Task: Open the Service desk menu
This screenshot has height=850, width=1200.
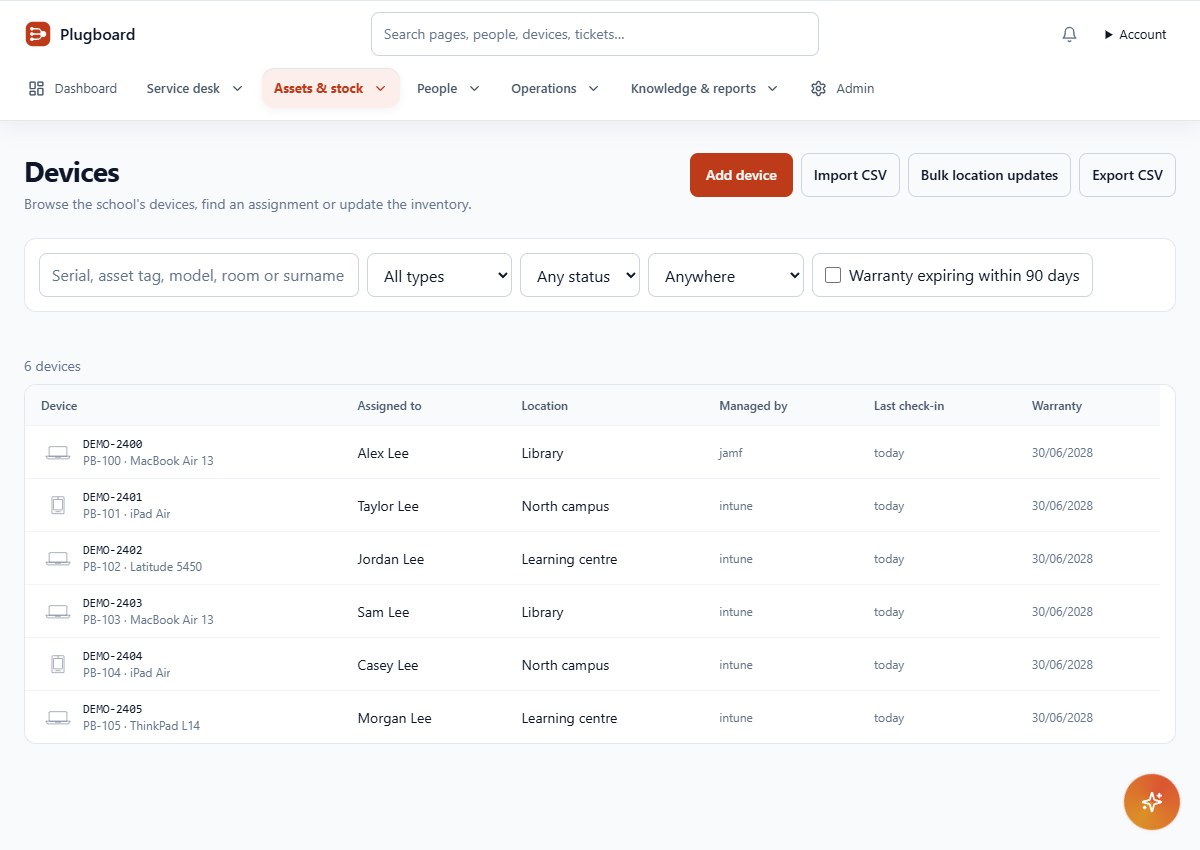Action: (x=195, y=88)
